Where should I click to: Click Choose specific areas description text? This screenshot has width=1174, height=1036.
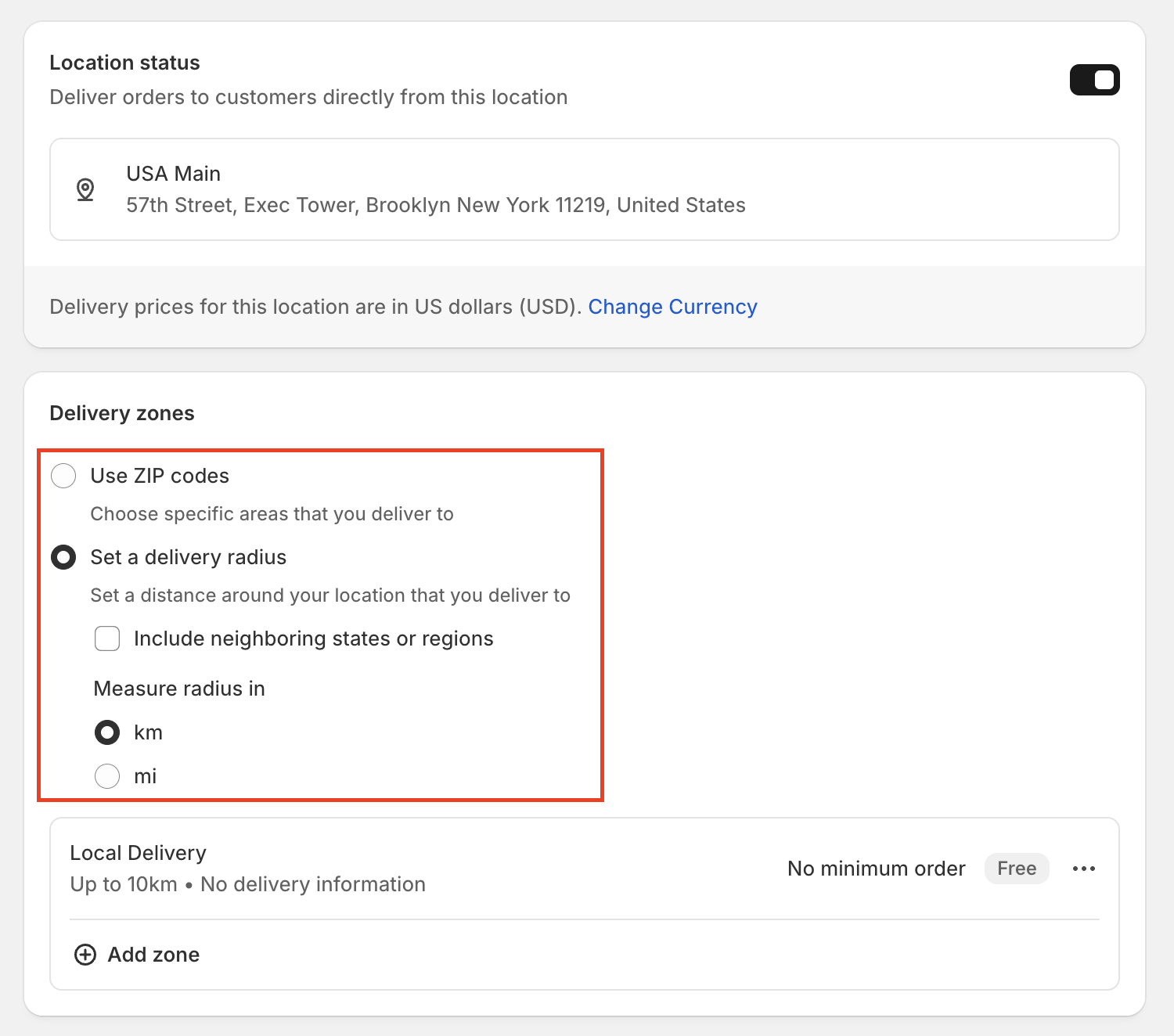pos(272,514)
